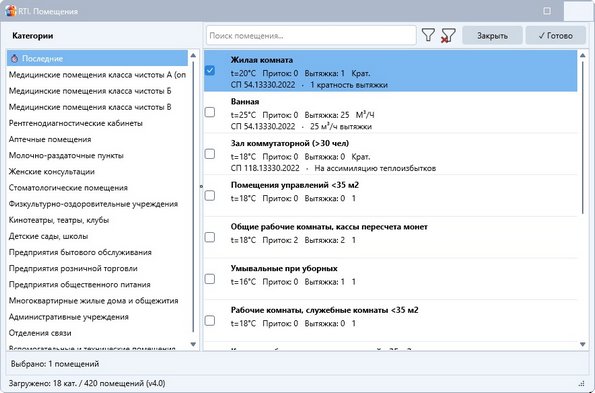This screenshot has height=393, width=595.
Task: Click Помещения управлений <35 м2 title
Action: [295, 185]
